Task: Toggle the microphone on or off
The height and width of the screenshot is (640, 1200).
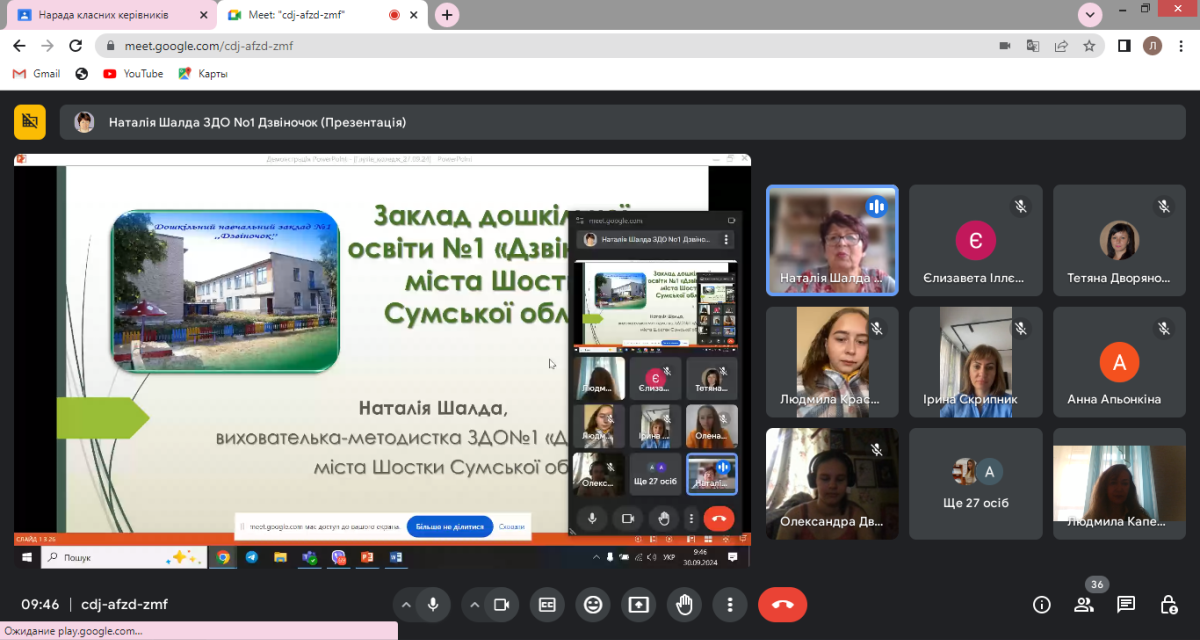Action: pyautogui.click(x=433, y=604)
